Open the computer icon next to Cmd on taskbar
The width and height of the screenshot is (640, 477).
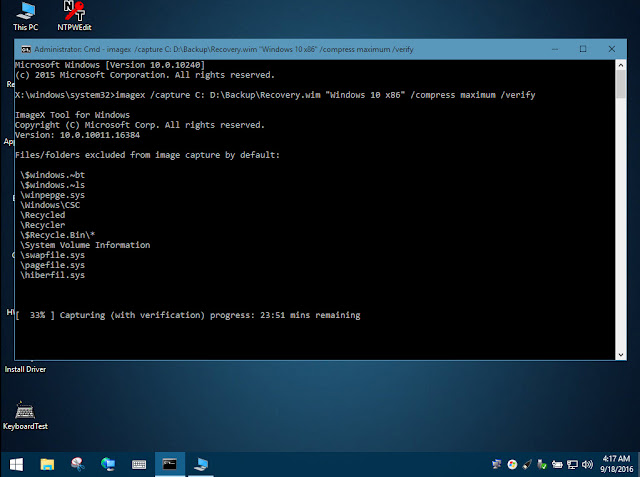(x=201, y=464)
